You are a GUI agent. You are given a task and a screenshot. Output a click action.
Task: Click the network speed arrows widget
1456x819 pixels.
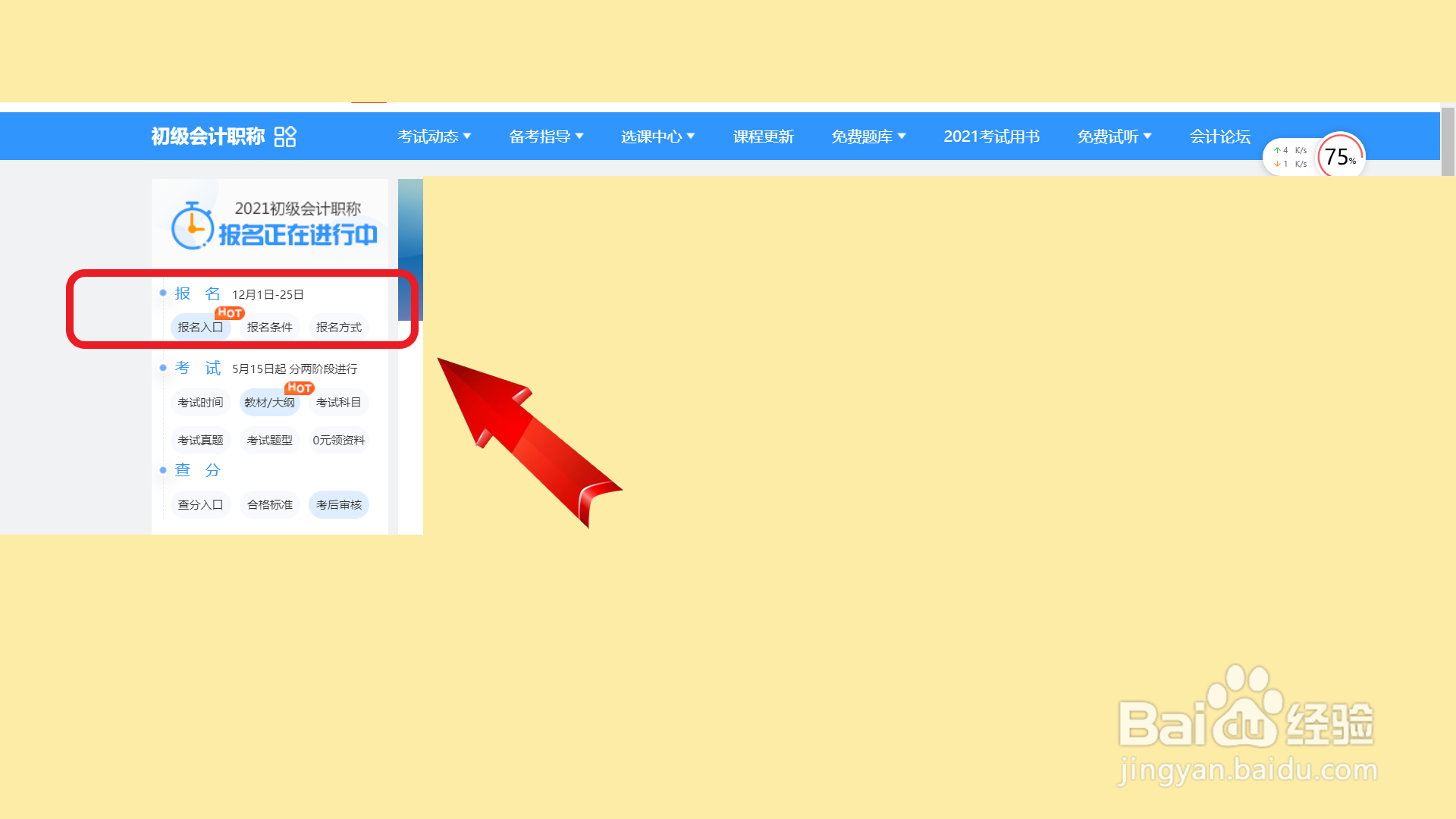click(1290, 157)
